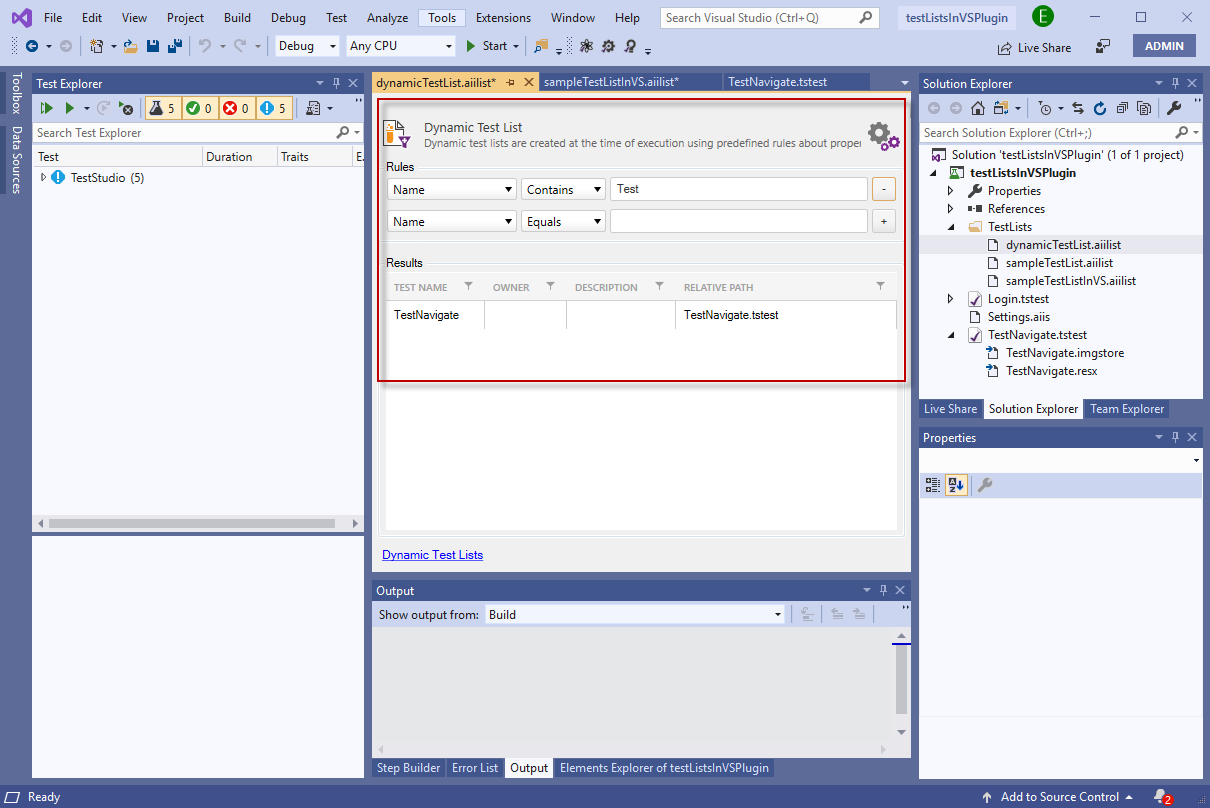
Task: Click the Navigate Backward toolbar arrow
Action: pos(31,46)
